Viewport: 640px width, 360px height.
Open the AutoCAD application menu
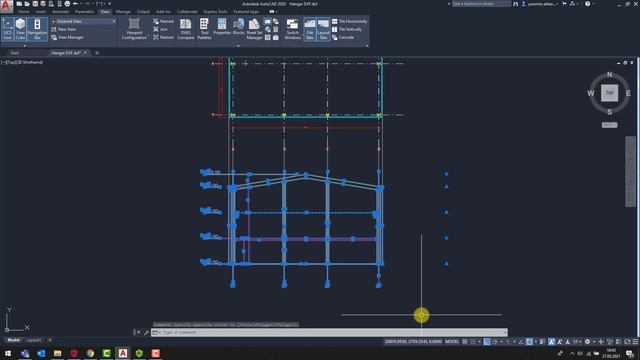click(x=6, y=6)
